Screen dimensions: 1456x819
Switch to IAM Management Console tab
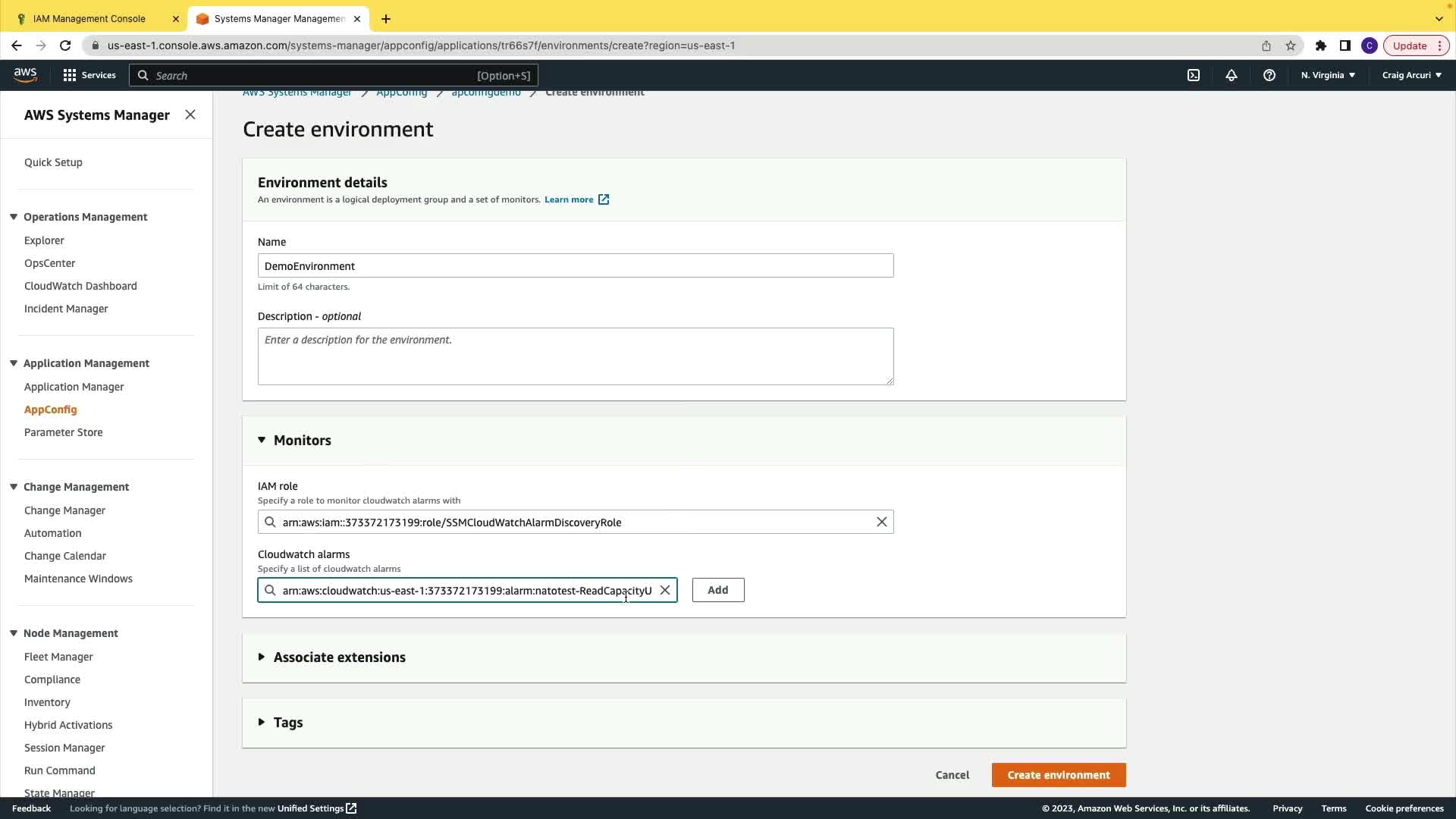89,18
